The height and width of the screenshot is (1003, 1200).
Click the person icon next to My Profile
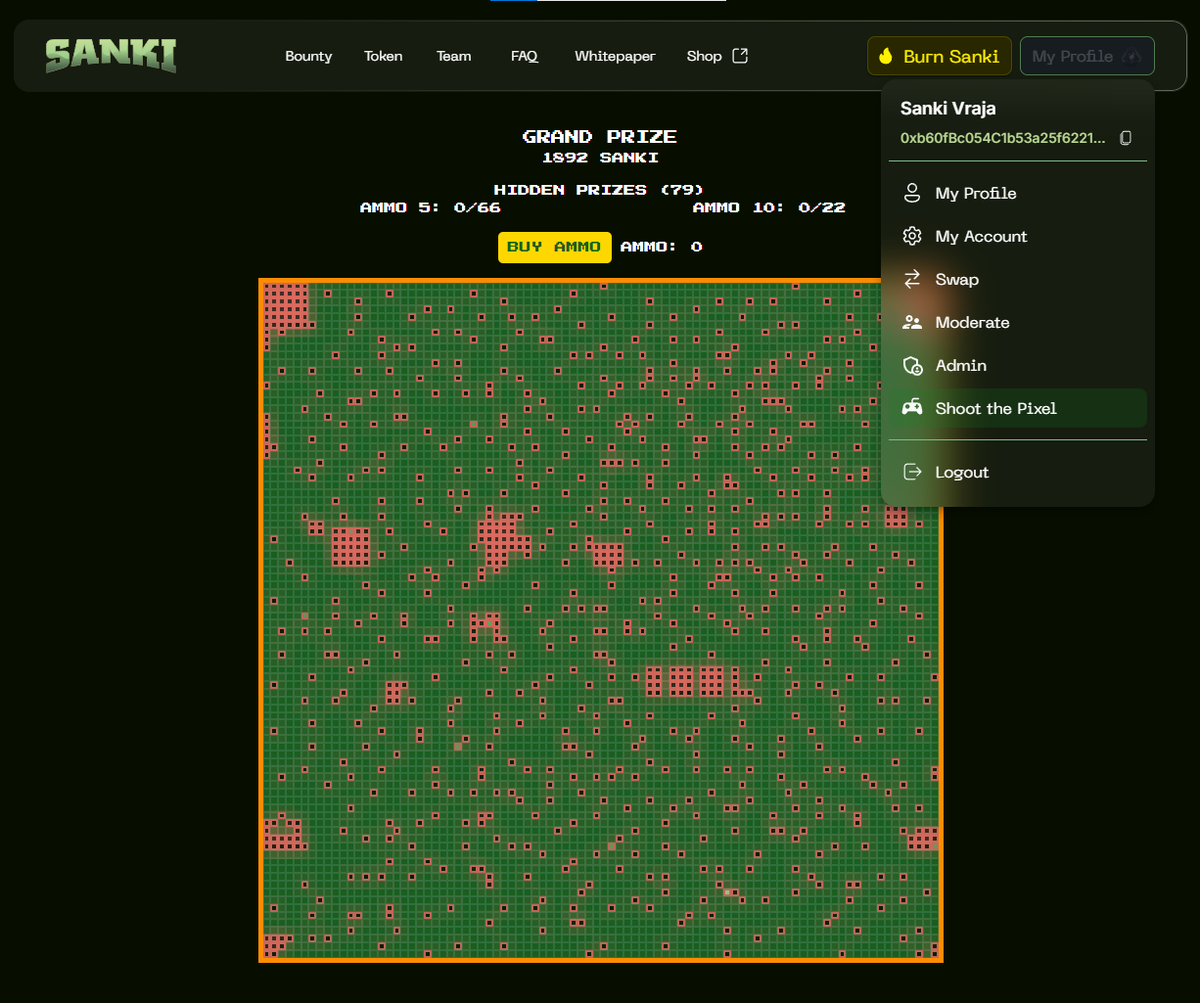912,193
